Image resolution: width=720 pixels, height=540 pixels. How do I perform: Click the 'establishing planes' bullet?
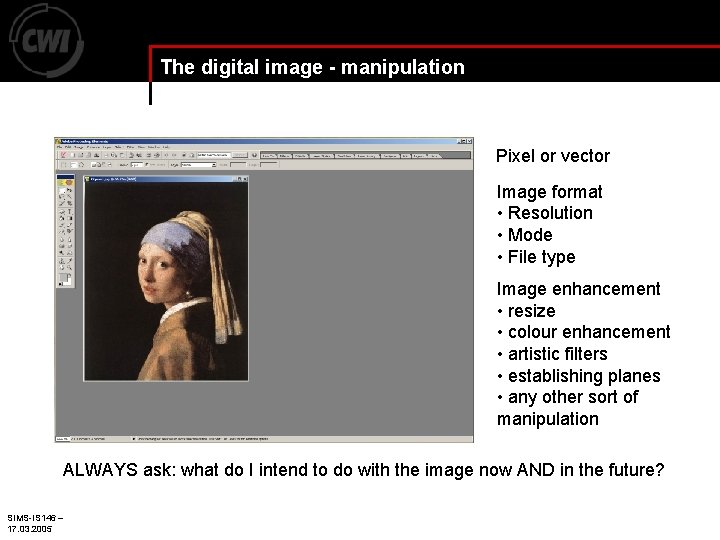584,376
